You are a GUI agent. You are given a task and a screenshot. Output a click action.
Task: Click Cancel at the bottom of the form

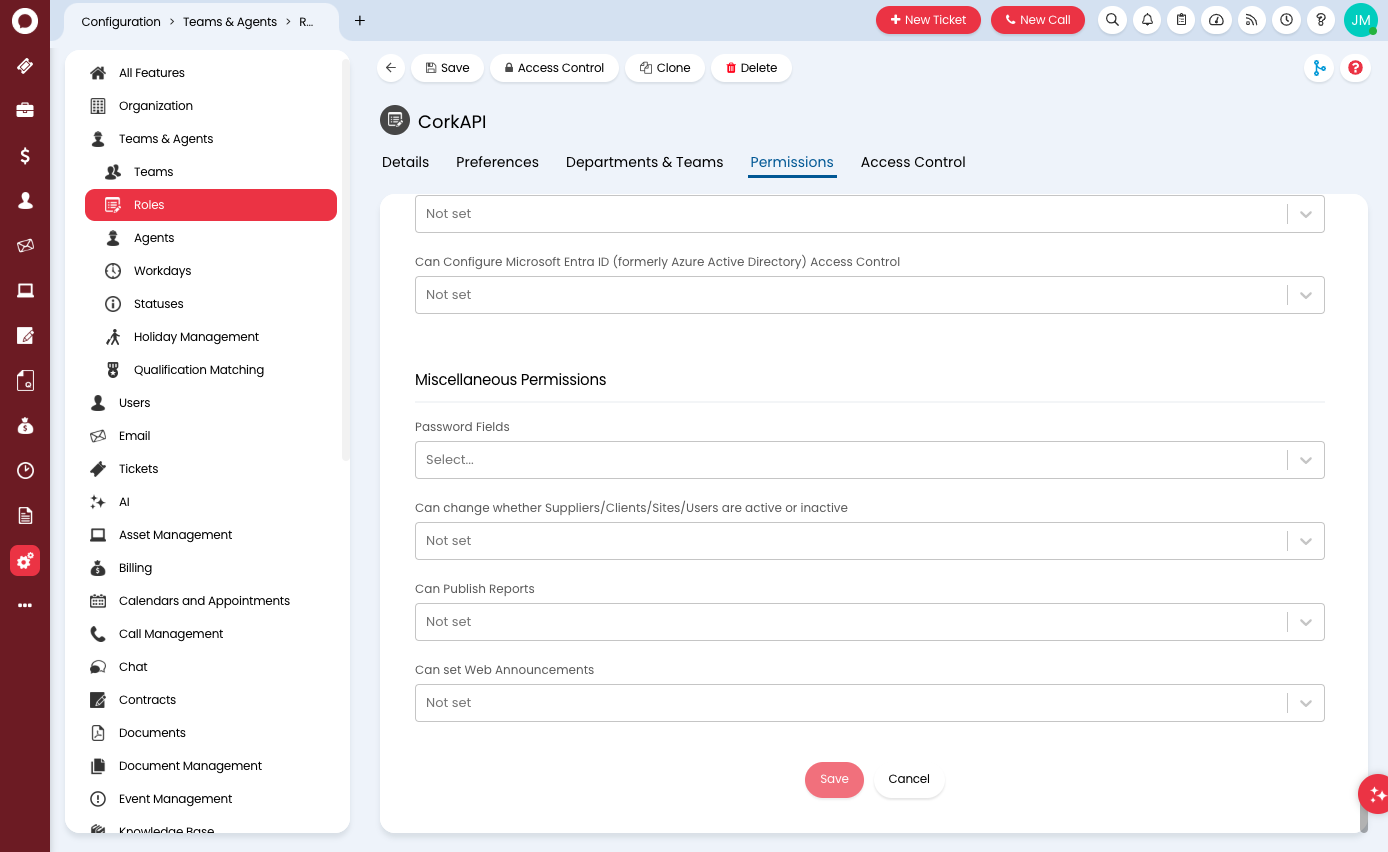click(909, 779)
